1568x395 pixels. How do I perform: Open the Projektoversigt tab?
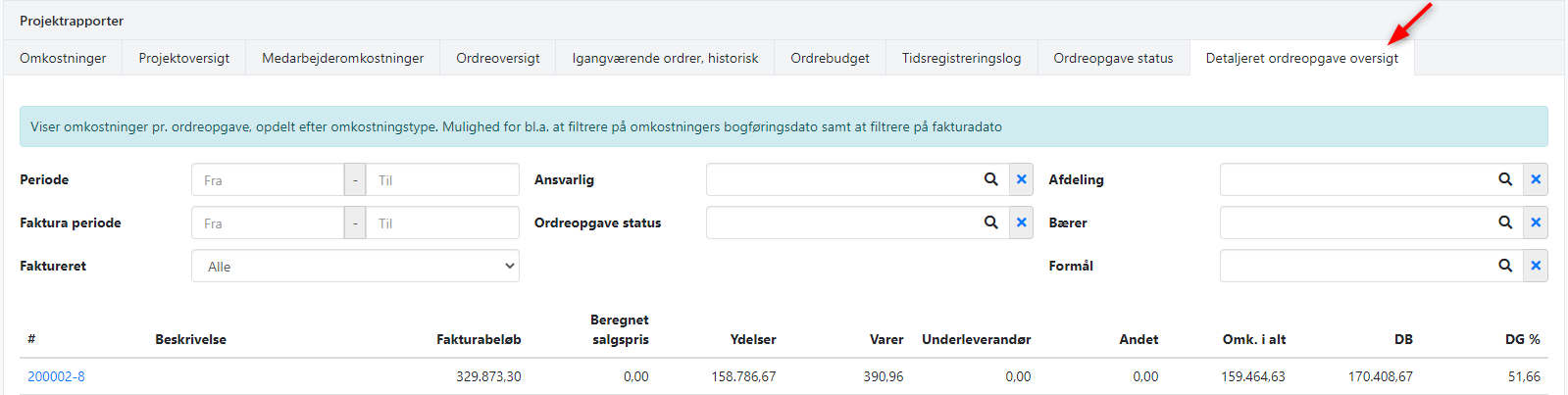coord(184,58)
